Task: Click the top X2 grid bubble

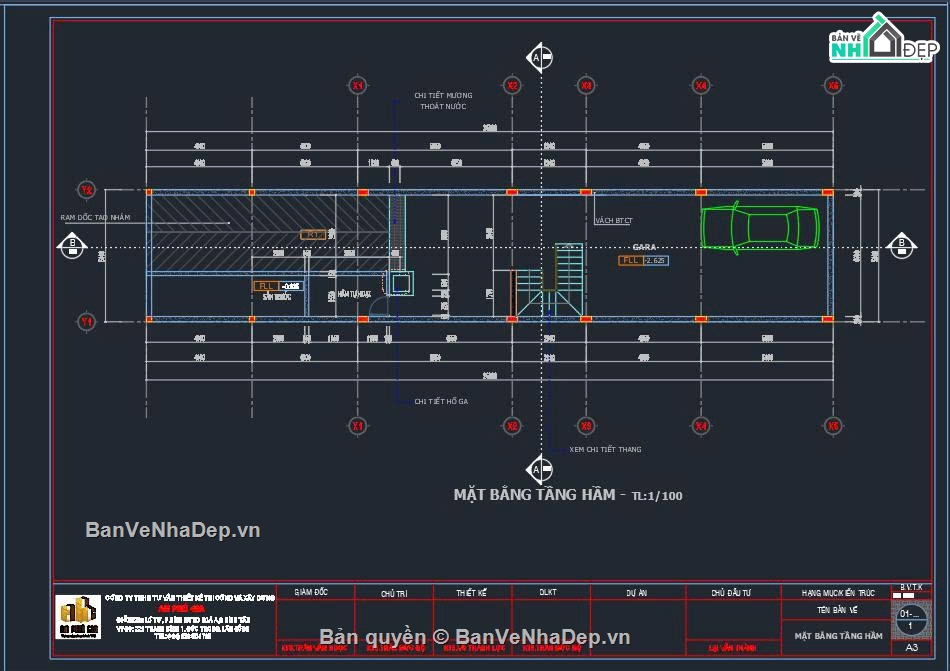Action: [513, 85]
